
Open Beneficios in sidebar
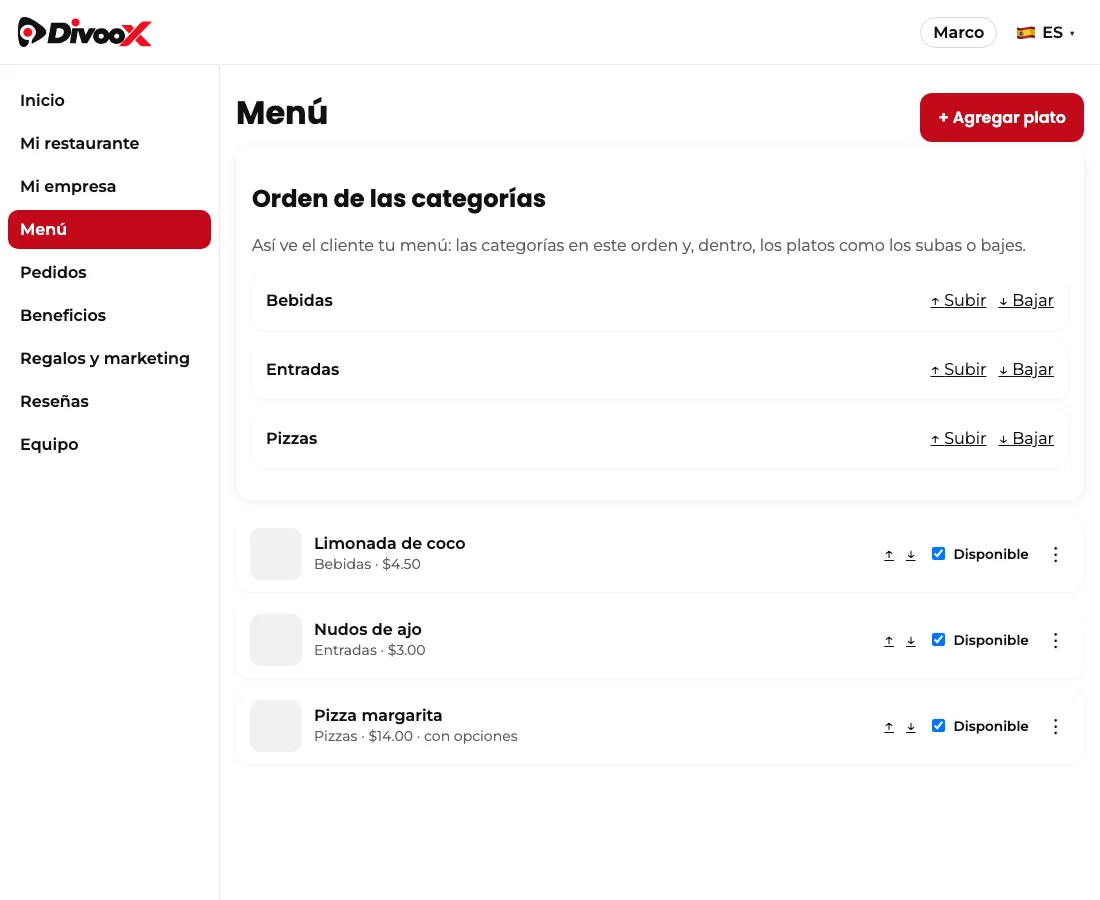[x=109, y=315]
